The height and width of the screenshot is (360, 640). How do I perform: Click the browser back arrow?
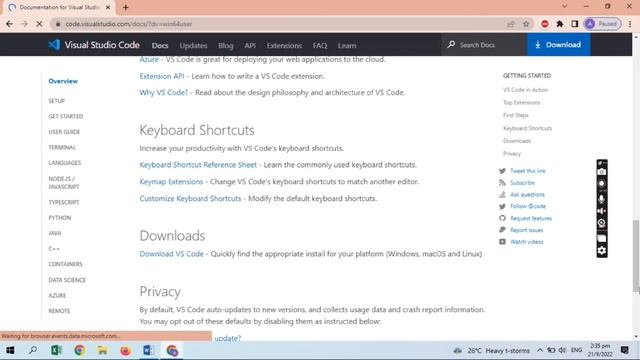tap(9, 24)
